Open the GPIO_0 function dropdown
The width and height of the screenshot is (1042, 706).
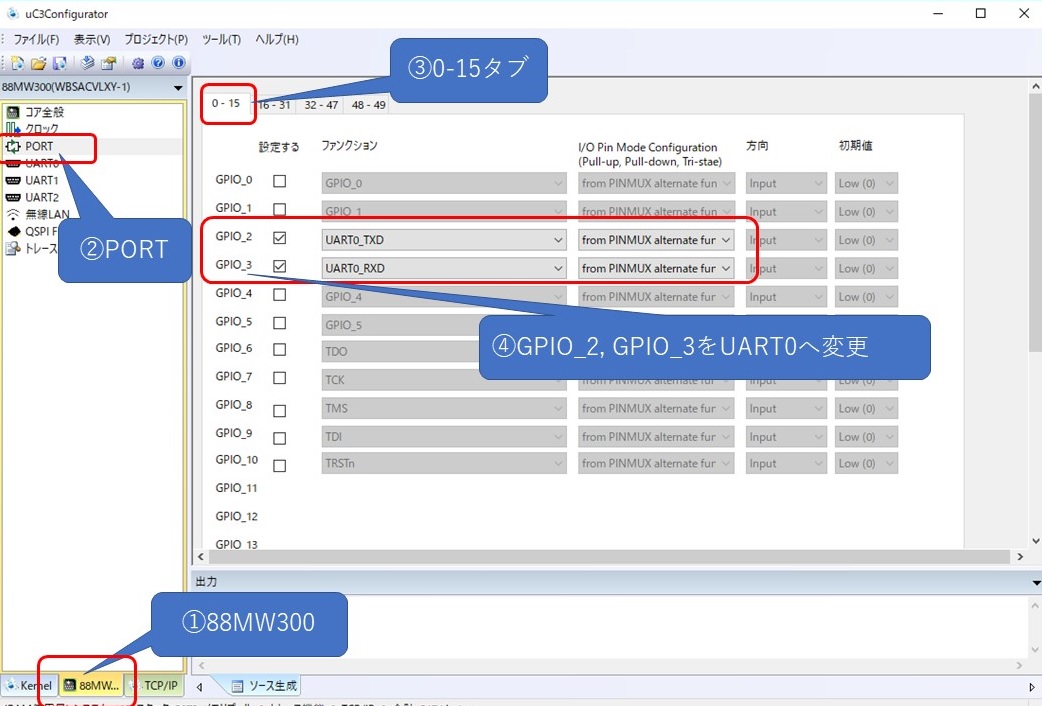pos(444,183)
